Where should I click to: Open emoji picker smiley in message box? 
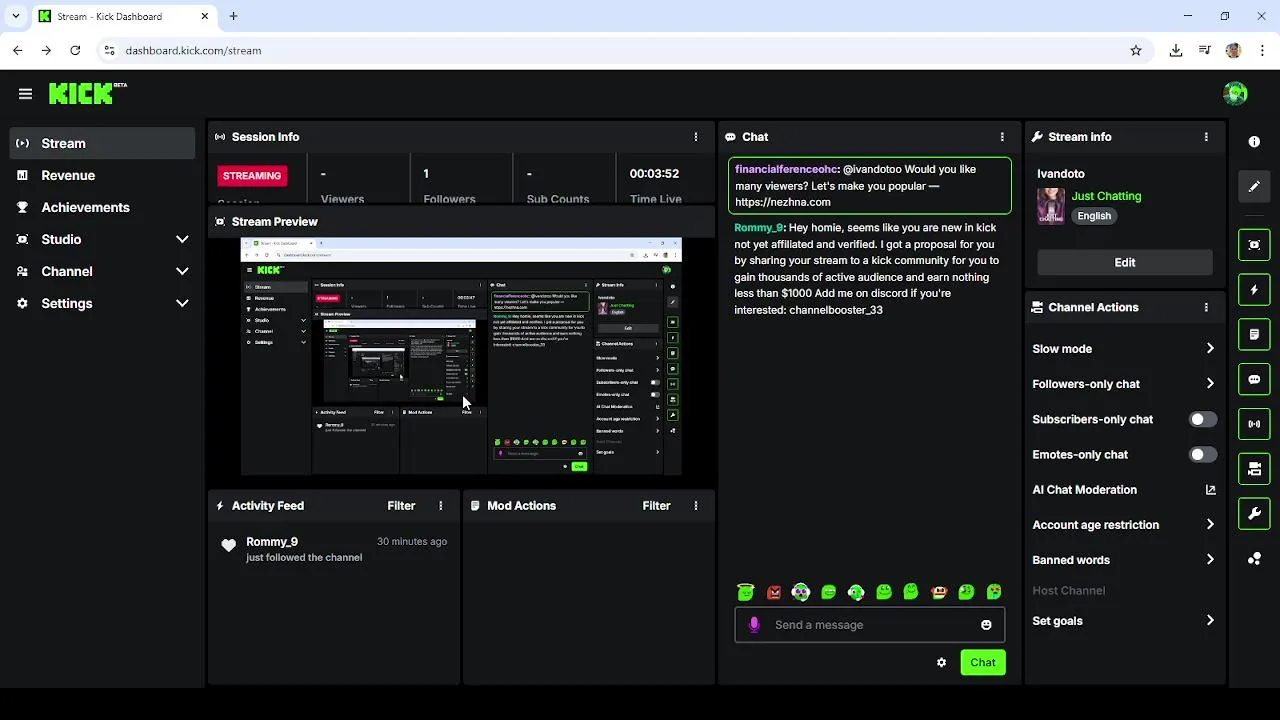point(986,625)
